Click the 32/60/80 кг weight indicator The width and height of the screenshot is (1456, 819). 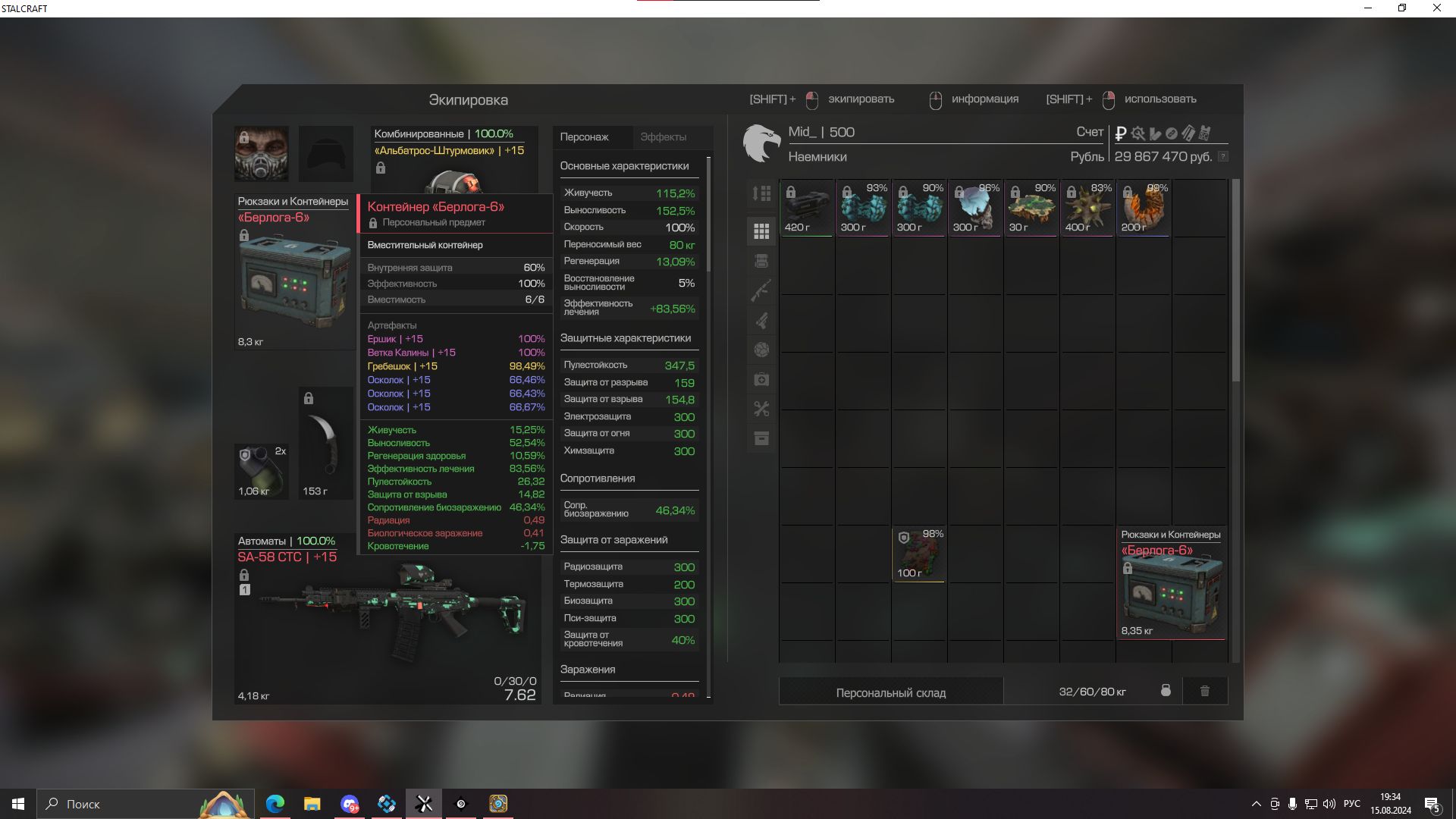click(x=1092, y=692)
